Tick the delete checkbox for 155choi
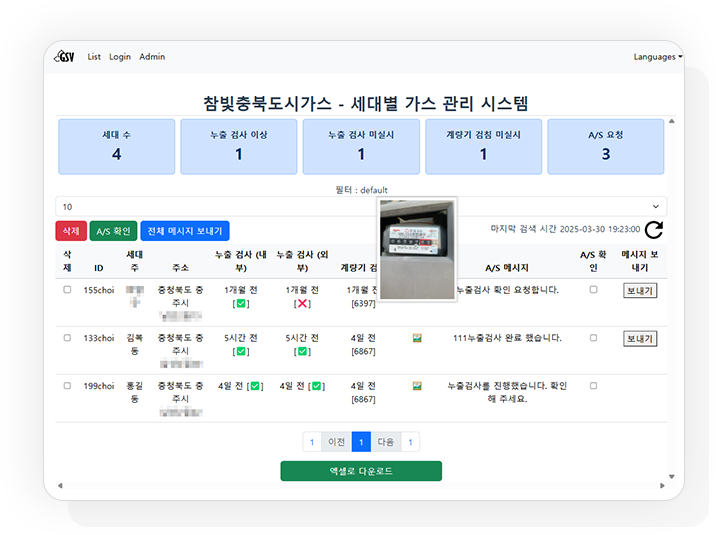 pos(67,290)
